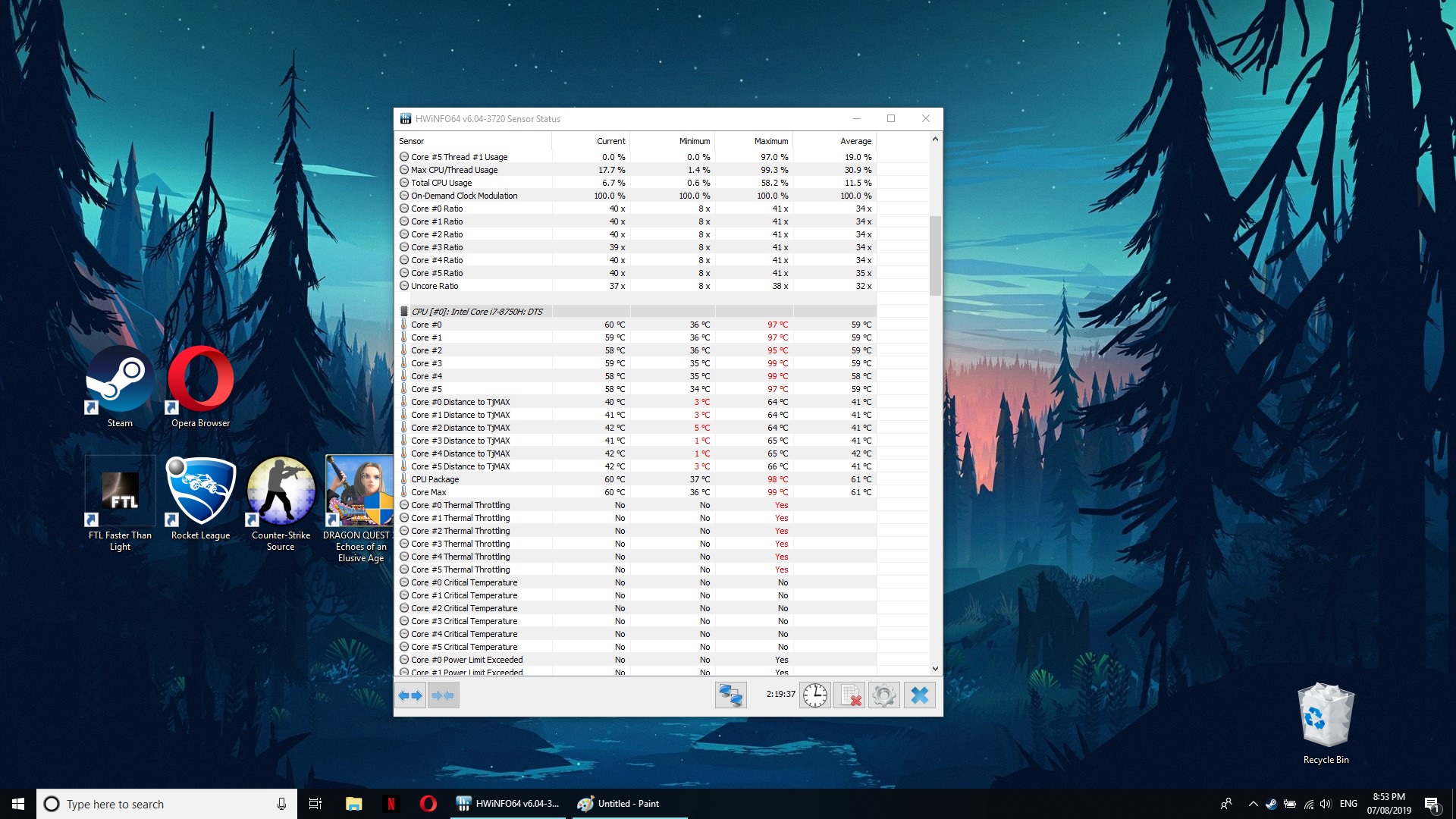The image size is (1456, 819).
Task: Click the Maximum column header
Action: (x=770, y=141)
